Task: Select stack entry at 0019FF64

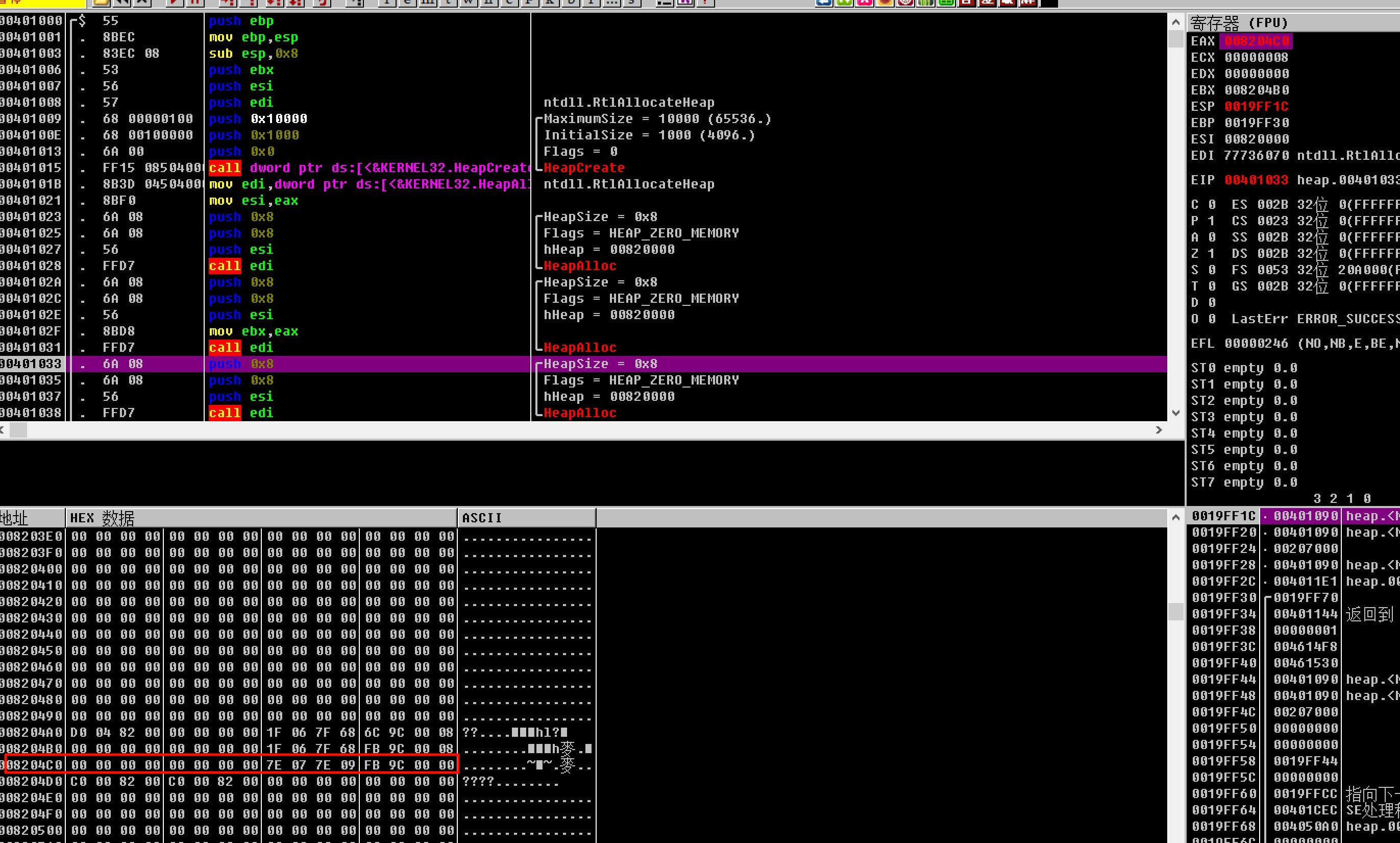Action: click(x=1294, y=810)
